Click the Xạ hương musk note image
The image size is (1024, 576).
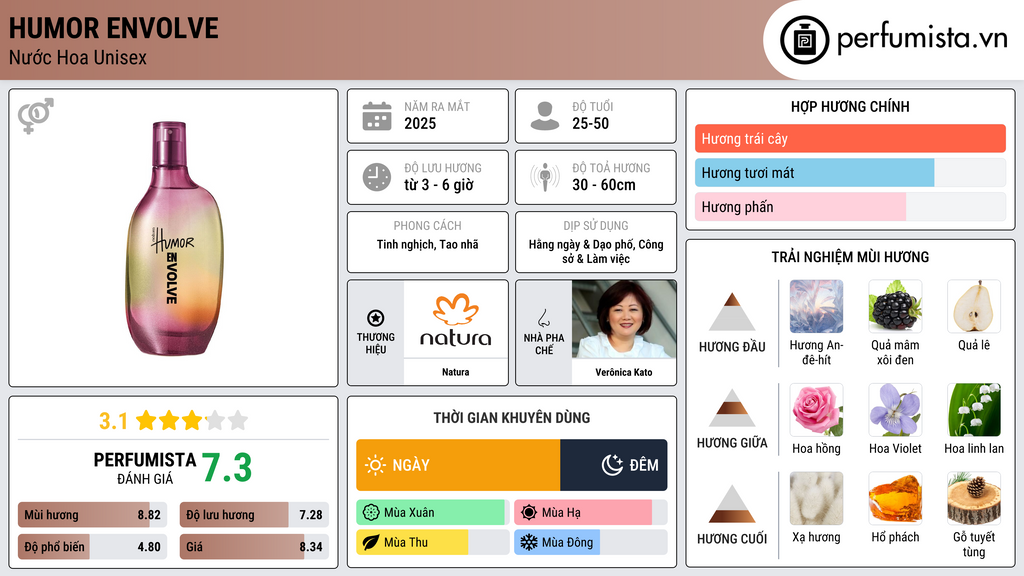coord(816,498)
